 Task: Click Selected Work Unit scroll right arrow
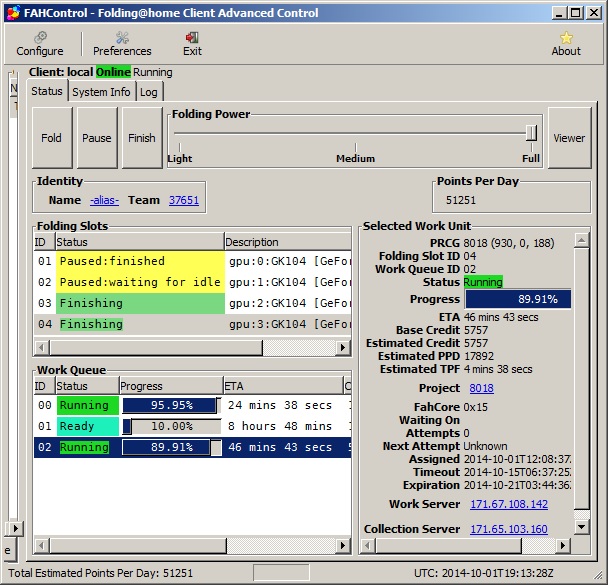click(563, 545)
